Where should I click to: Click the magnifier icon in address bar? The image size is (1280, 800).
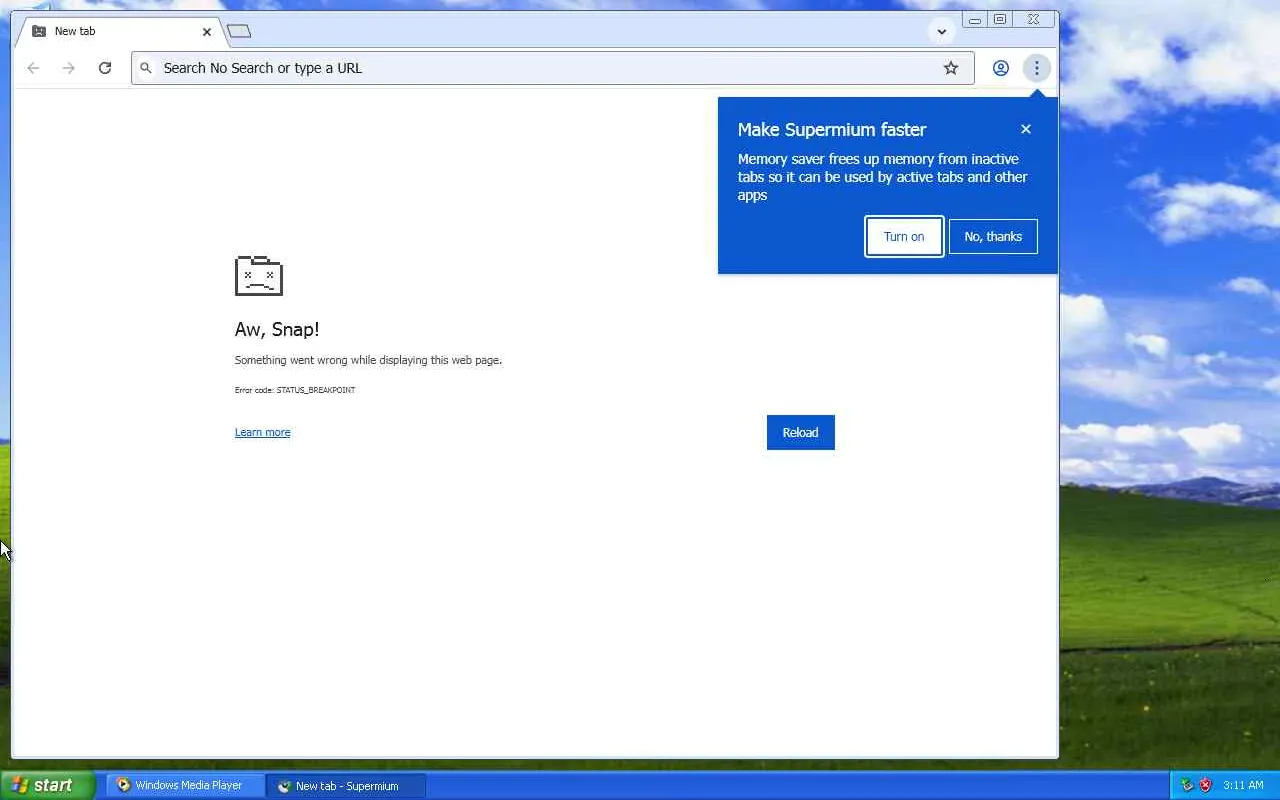146,68
